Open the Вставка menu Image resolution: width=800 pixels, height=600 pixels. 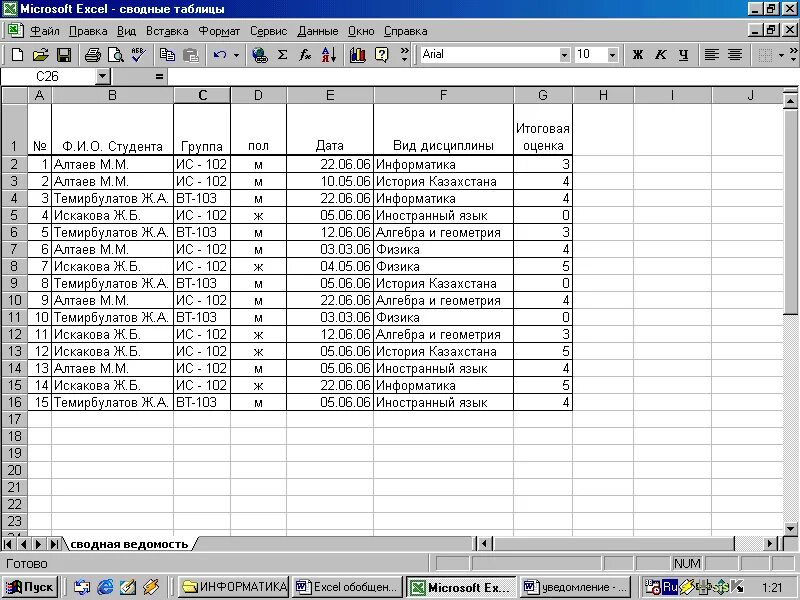[x=167, y=31]
